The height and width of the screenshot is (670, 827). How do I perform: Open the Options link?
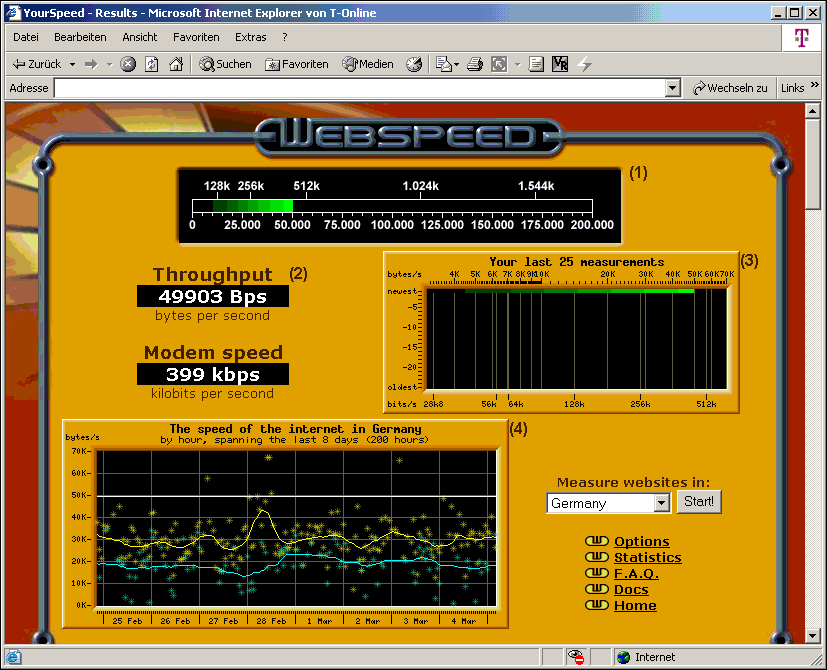coord(641,541)
